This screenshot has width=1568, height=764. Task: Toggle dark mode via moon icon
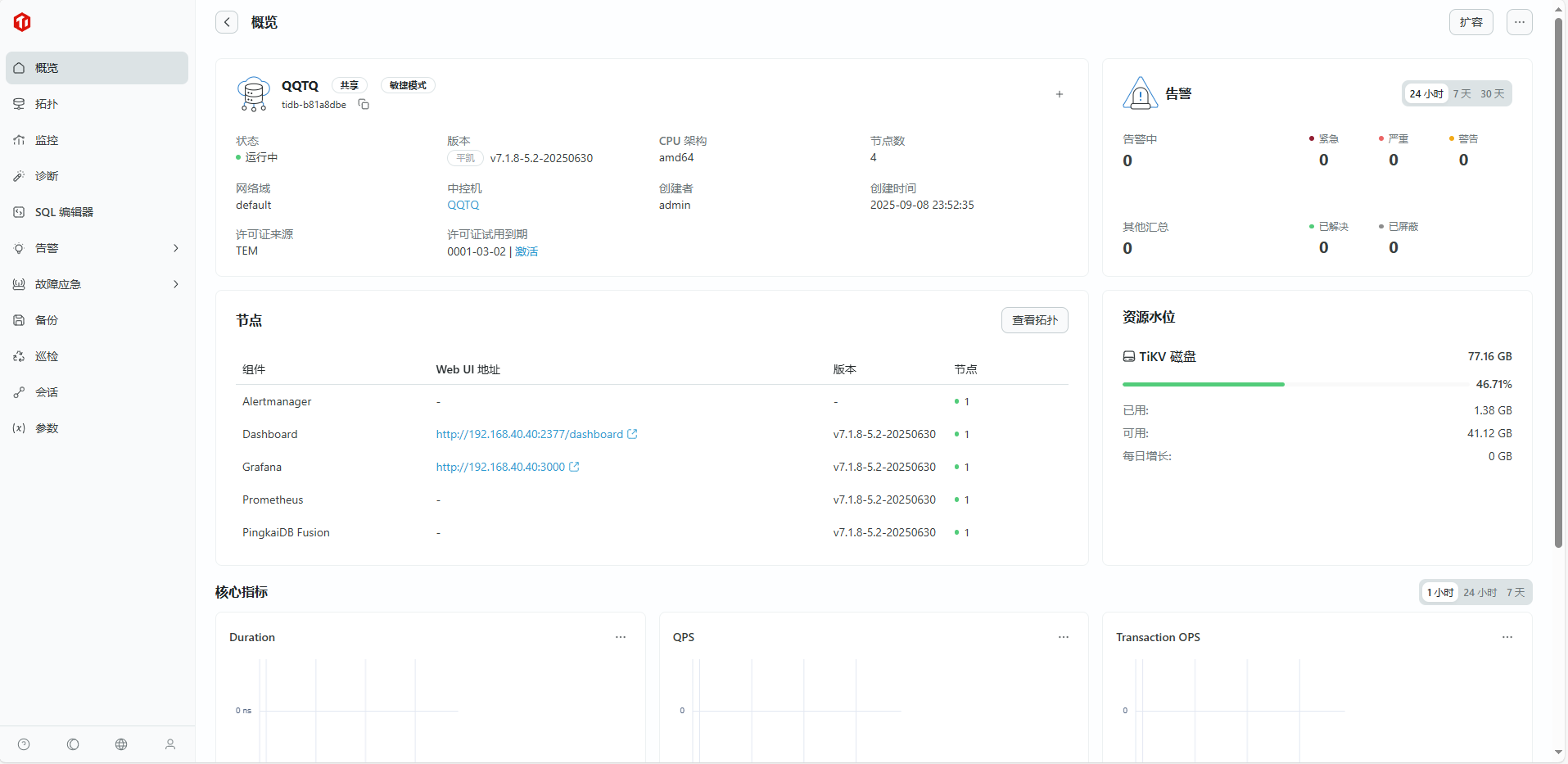(x=73, y=744)
